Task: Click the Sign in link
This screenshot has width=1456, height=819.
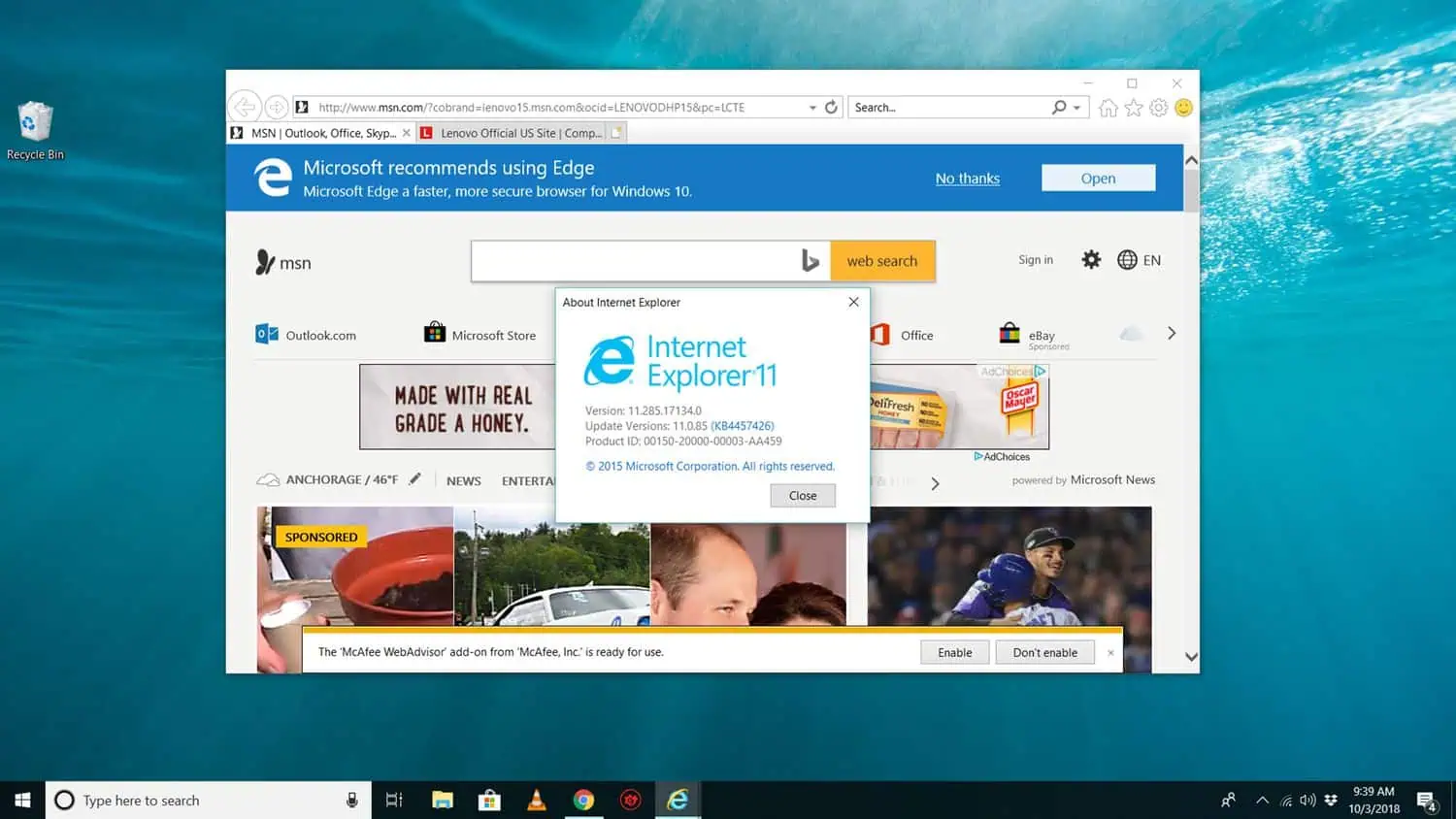Action: (x=1035, y=259)
